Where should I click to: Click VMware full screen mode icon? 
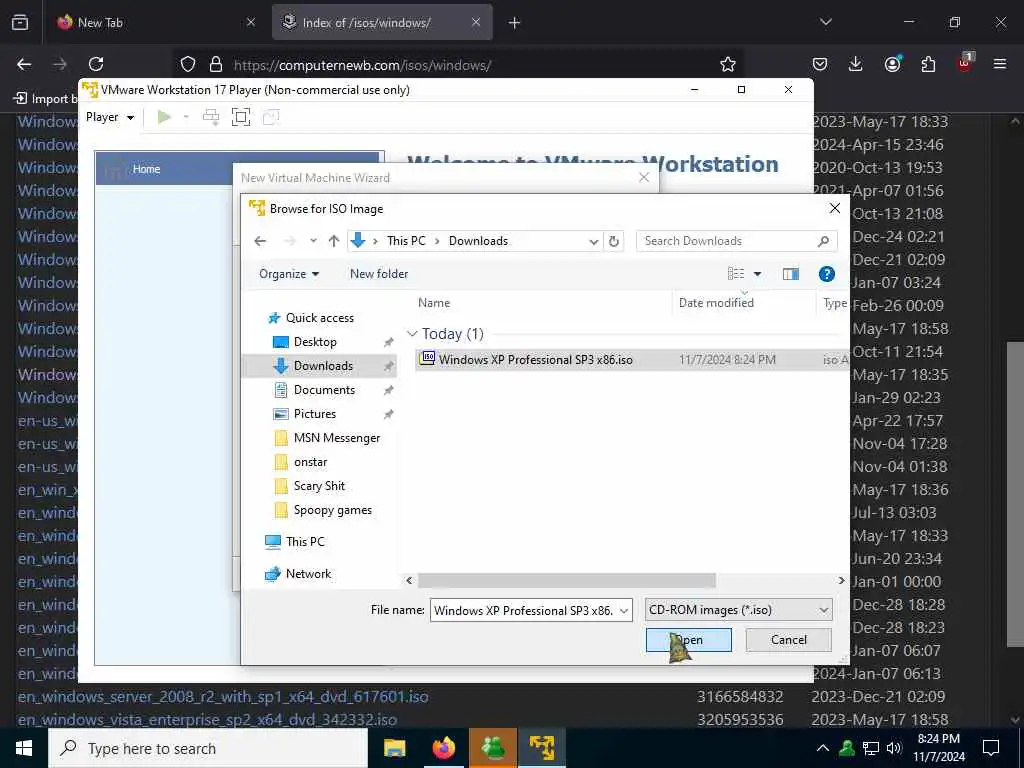(x=241, y=117)
